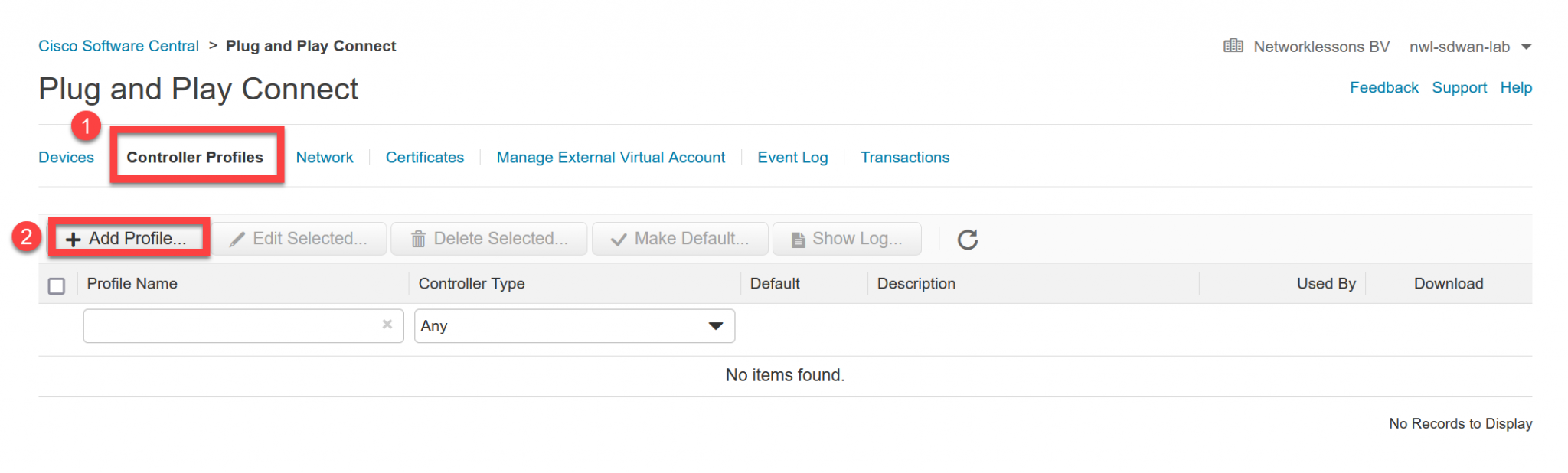The width and height of the screenshot is (1568, 473).
Task: Click the refresh icon in the toolbar
Action: click(x=968, y=240)
